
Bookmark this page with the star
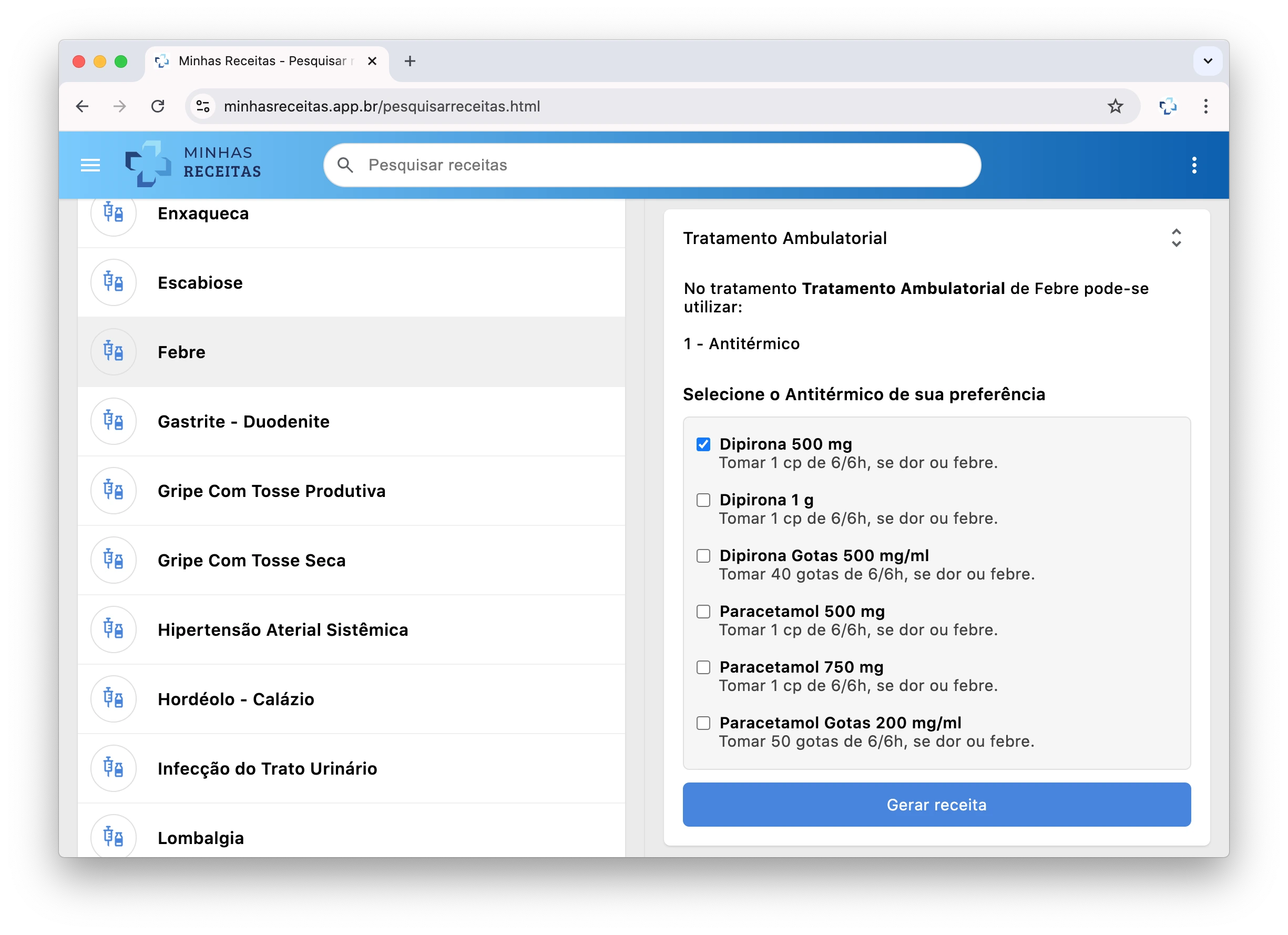[x=1116, y=106]
